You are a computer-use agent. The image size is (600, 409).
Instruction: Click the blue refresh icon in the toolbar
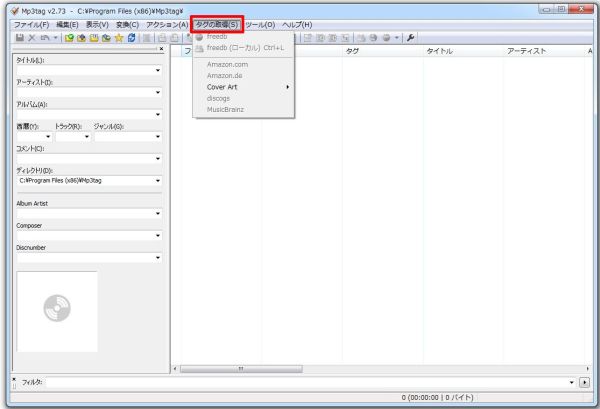[132, 38]
